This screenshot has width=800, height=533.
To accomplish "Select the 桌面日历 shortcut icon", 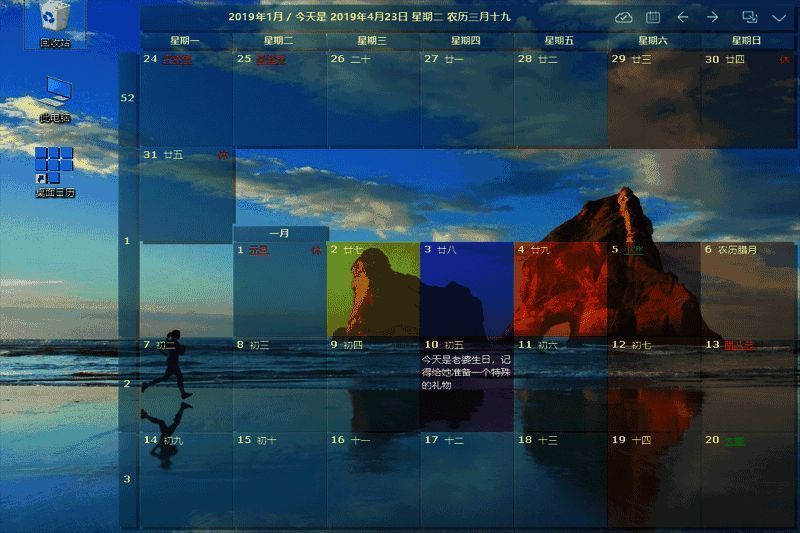I will [55, 172].
